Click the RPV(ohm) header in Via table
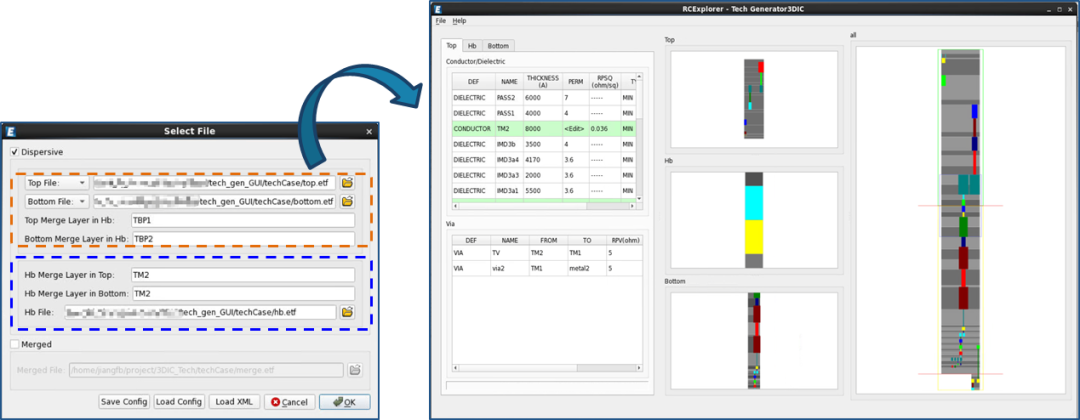The image size is (1080, 420). (623, 240)
